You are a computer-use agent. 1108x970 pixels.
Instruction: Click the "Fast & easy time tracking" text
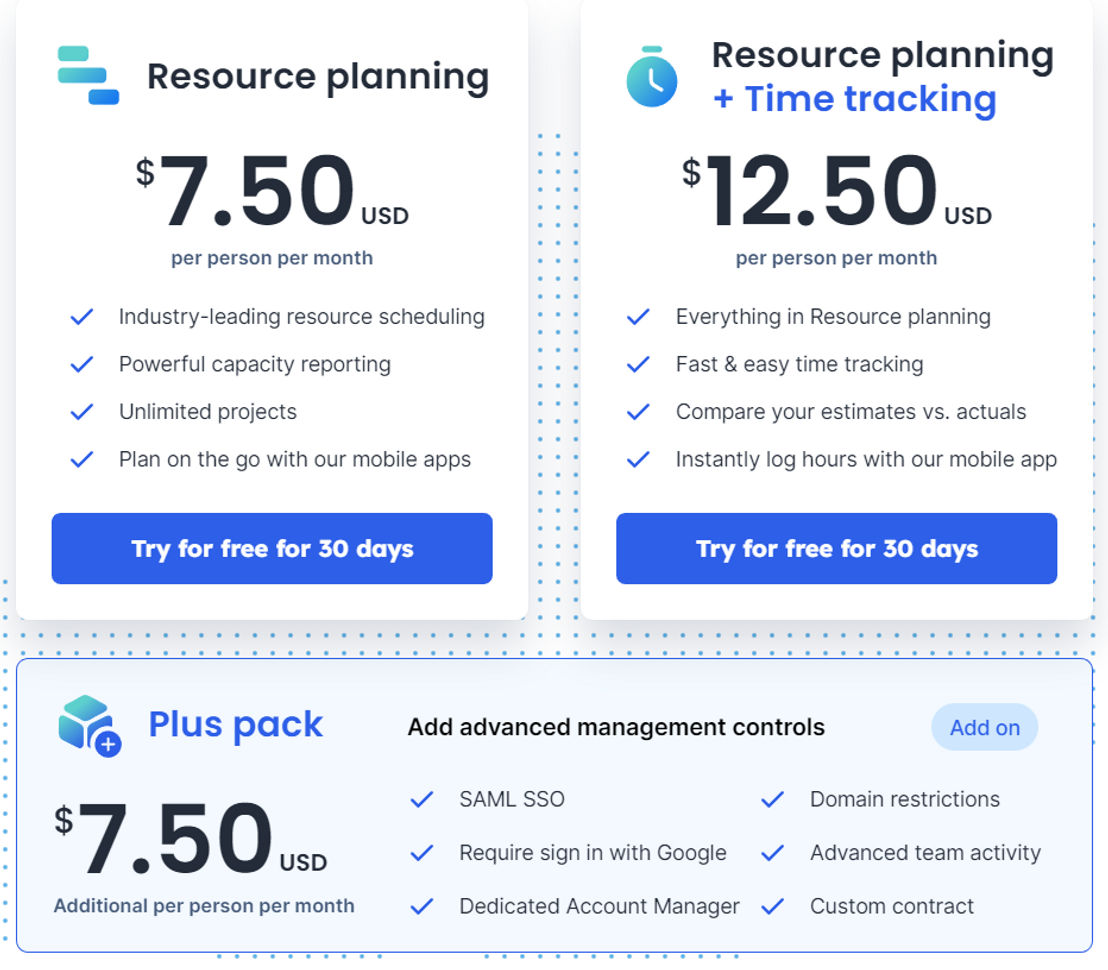tap(799, 365)
